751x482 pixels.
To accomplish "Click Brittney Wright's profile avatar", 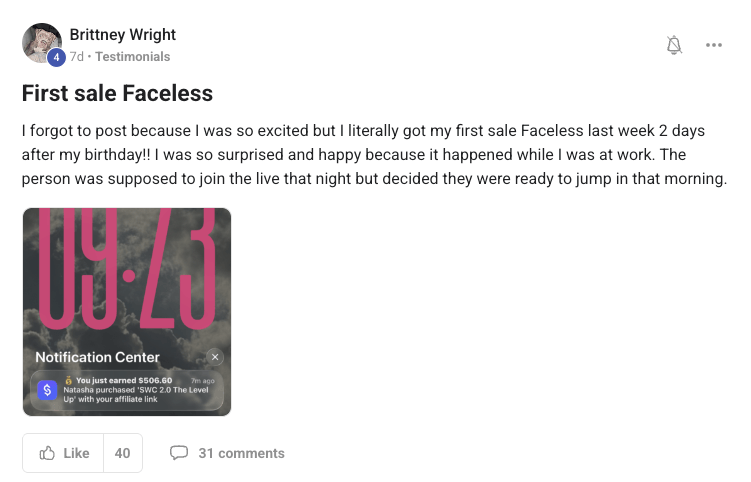I will (41, 42).
